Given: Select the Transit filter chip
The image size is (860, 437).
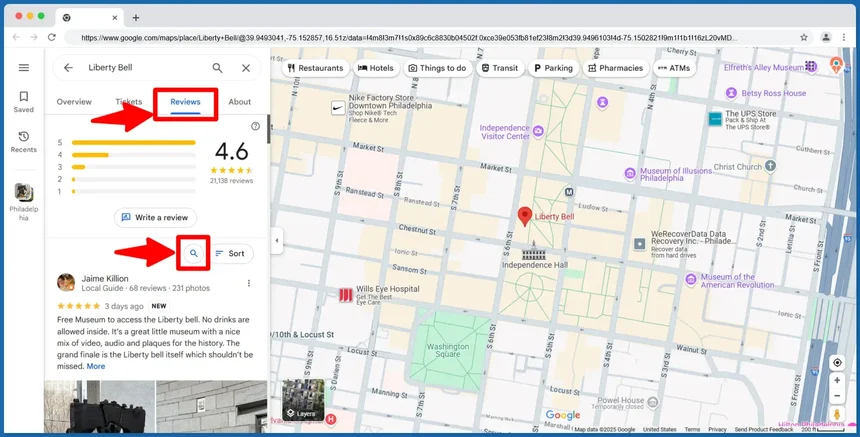Looking at the screenshot, I should pyautogui.click(x=500, y=68).
